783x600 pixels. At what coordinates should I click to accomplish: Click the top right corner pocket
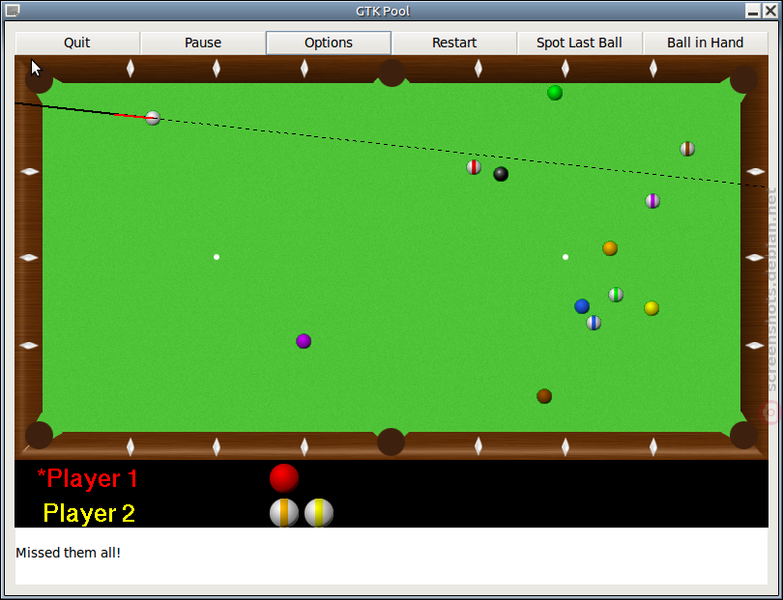[744, 79]
